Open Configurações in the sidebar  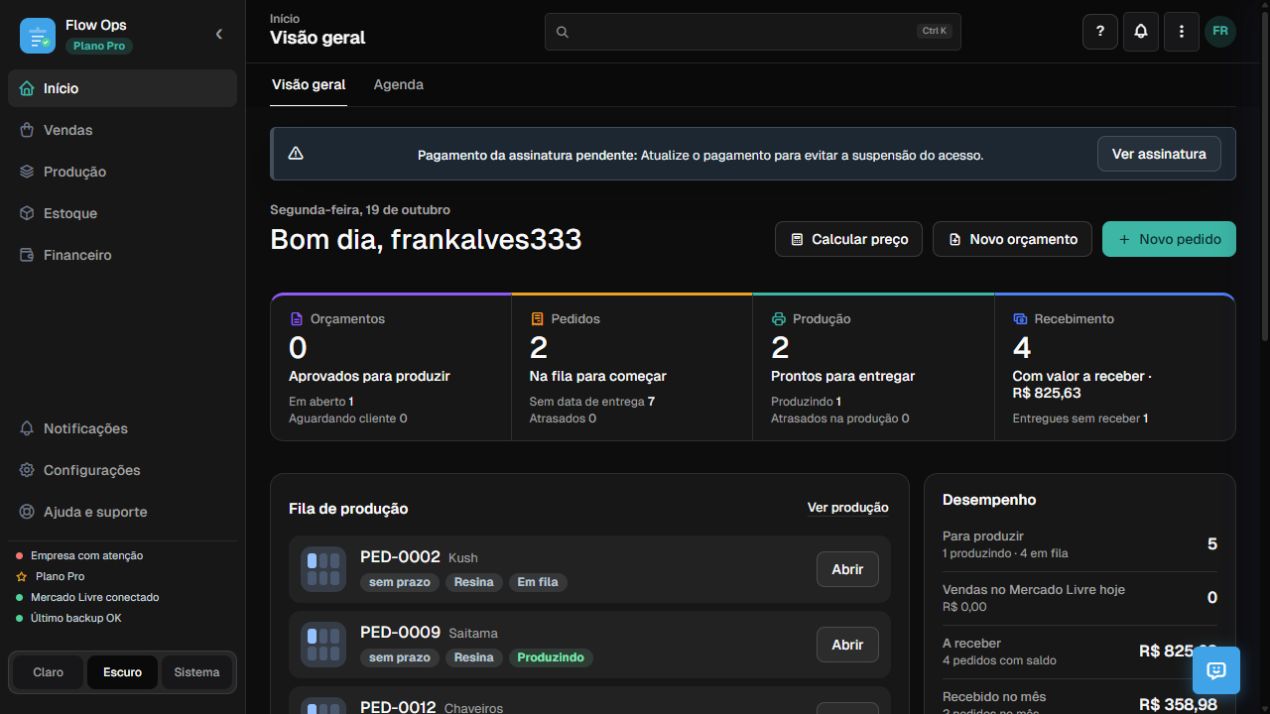coord(123,470)
